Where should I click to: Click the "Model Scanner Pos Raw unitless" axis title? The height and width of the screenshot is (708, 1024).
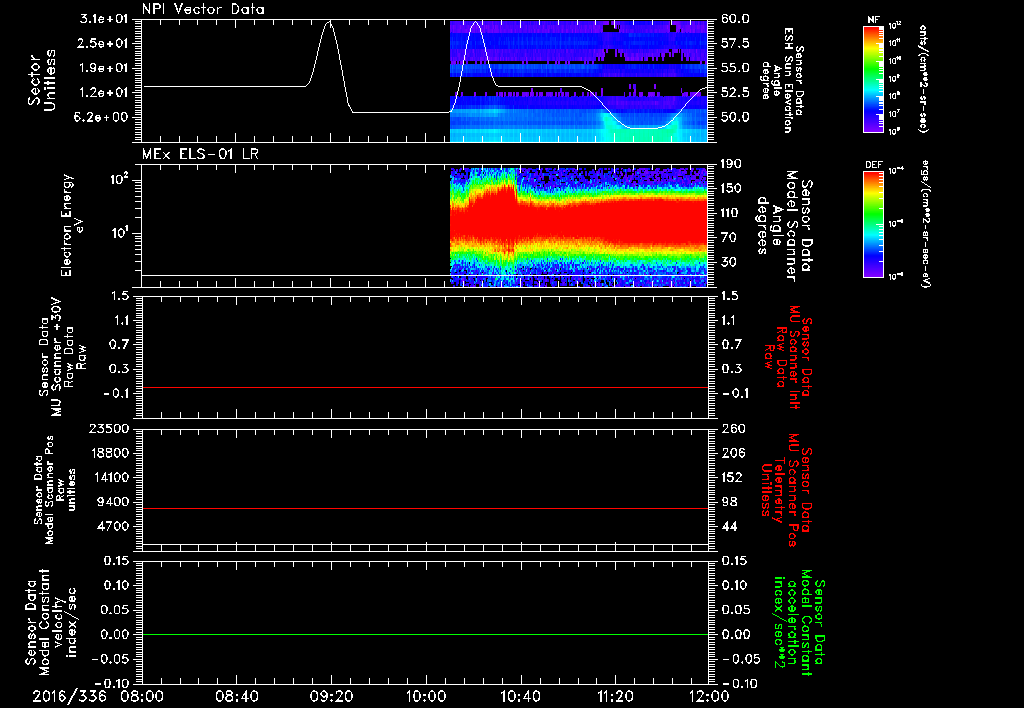(x=55, y=490)
